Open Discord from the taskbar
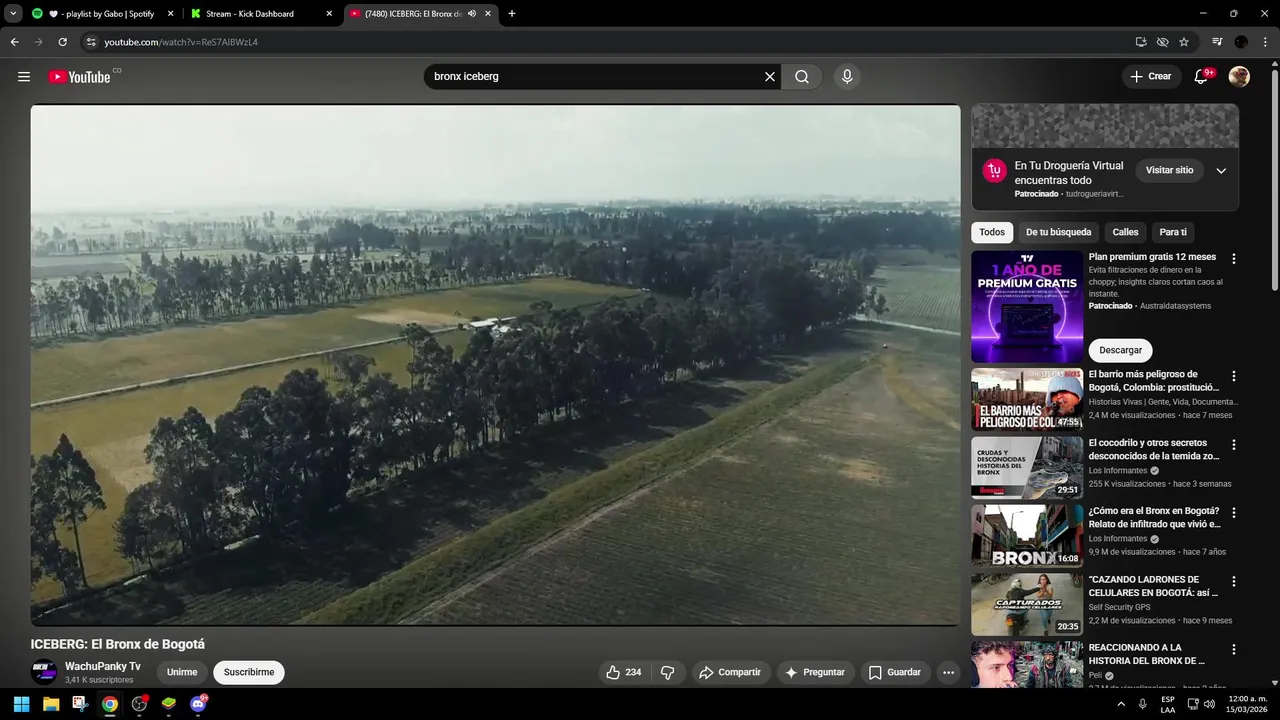Screen dimensions: 1280x720 click(x=198, y=704)
